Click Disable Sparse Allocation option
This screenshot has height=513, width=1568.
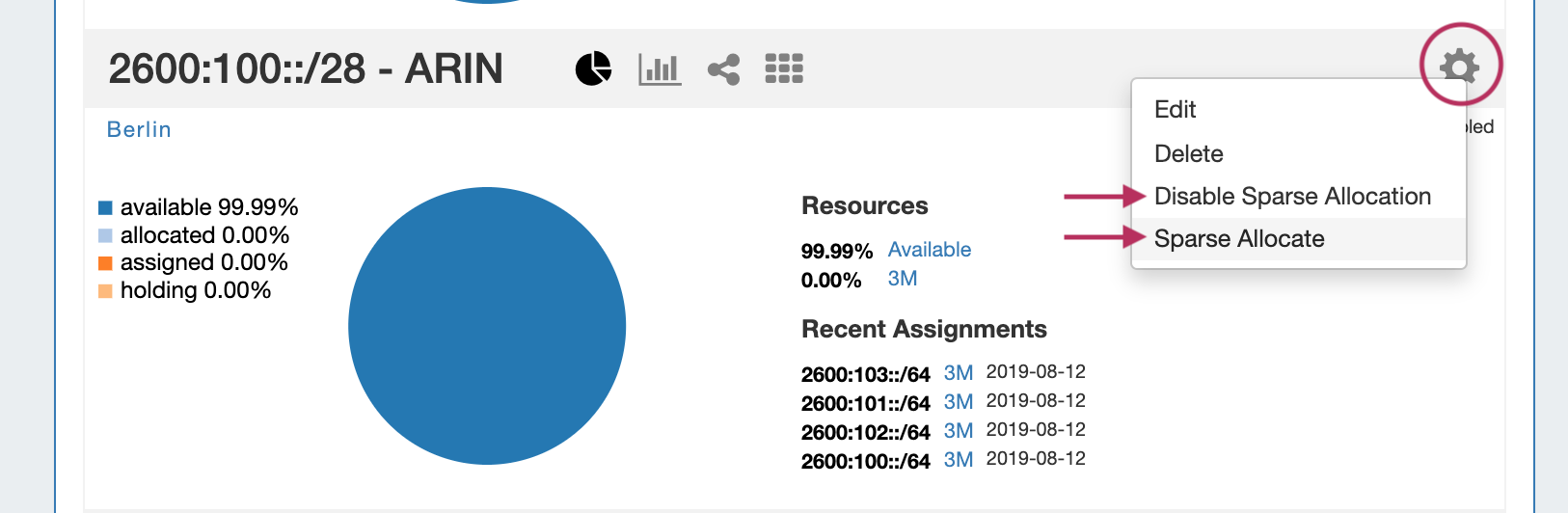(1292, 197)
